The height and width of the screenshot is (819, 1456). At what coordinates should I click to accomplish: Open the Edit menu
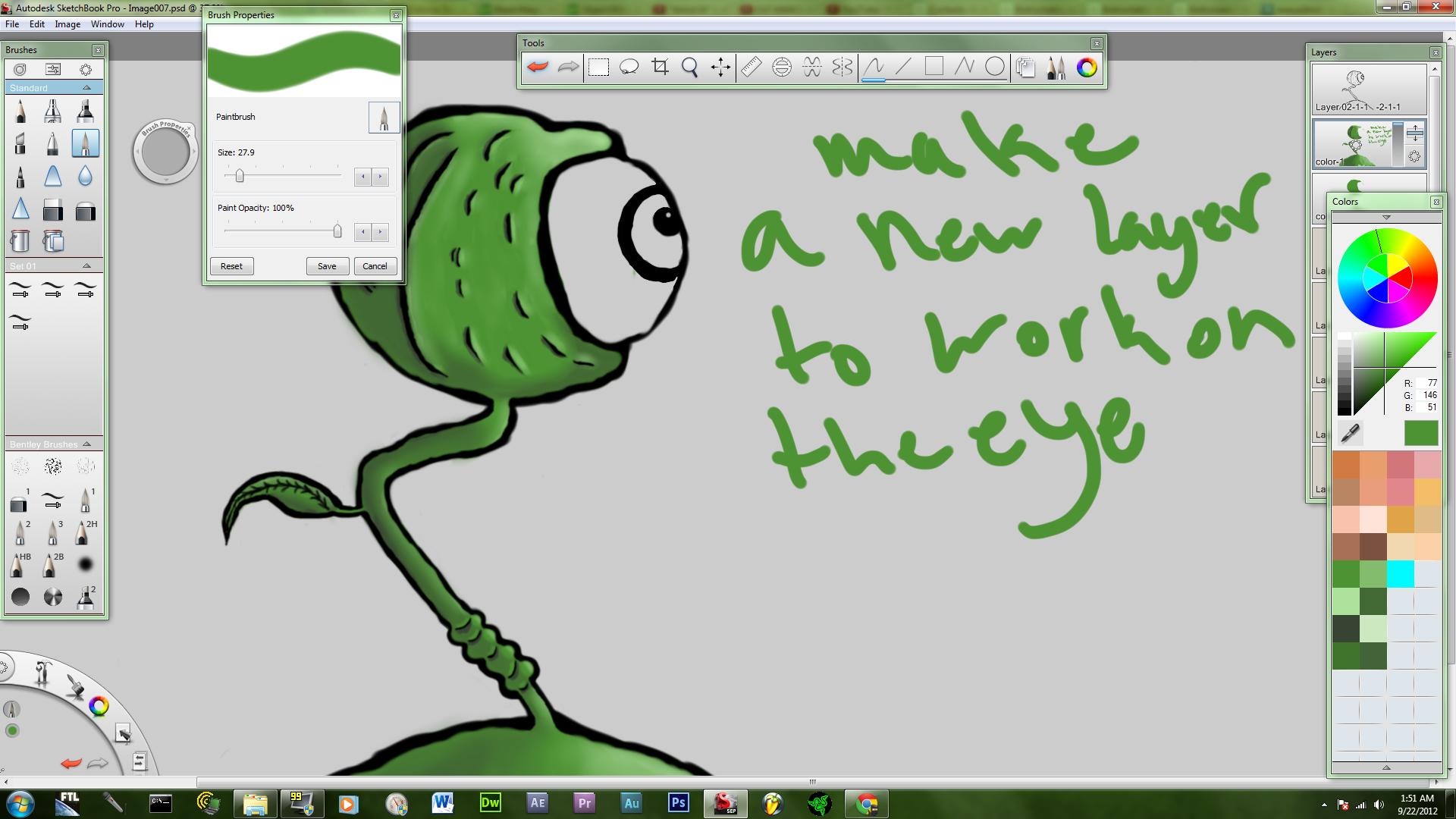(x=37, y=24)
